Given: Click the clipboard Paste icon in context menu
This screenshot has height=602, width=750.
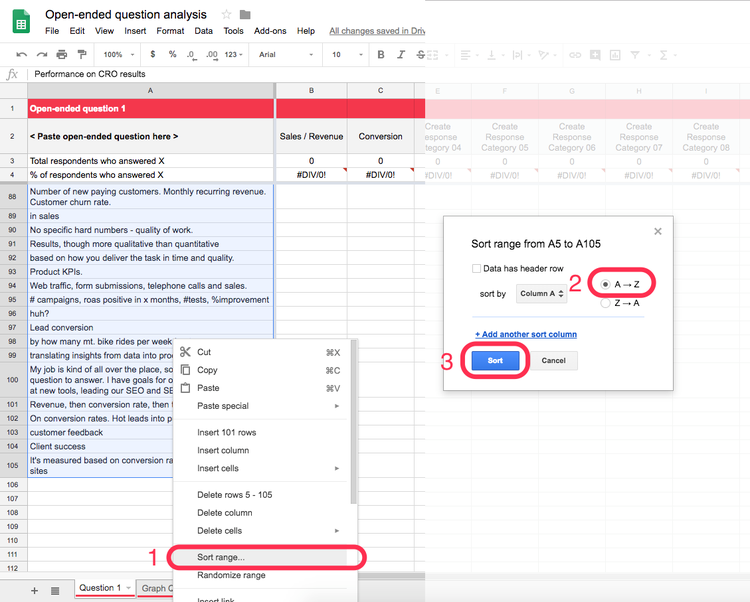Looking at the screenshot, I should (x=185, y=388).
